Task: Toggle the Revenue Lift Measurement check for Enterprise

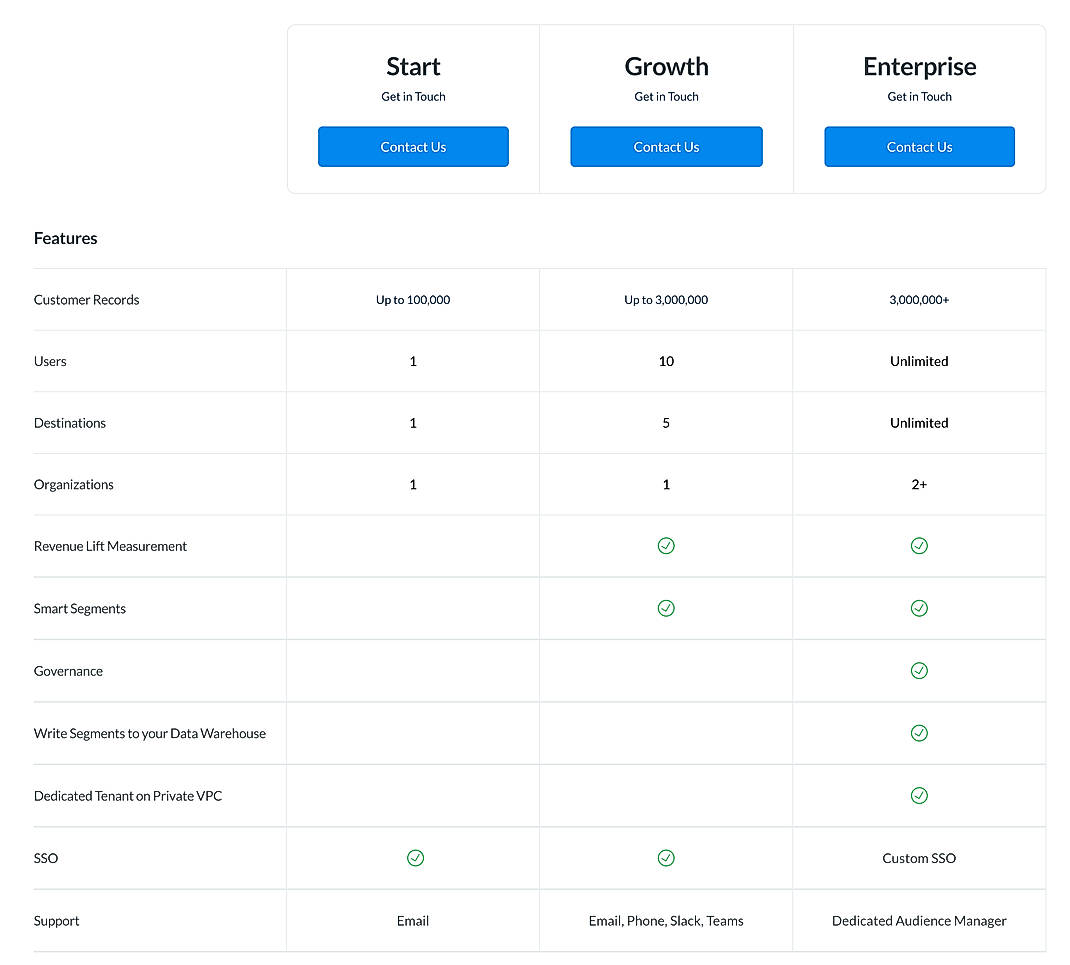Action: [x=919, y=546]
